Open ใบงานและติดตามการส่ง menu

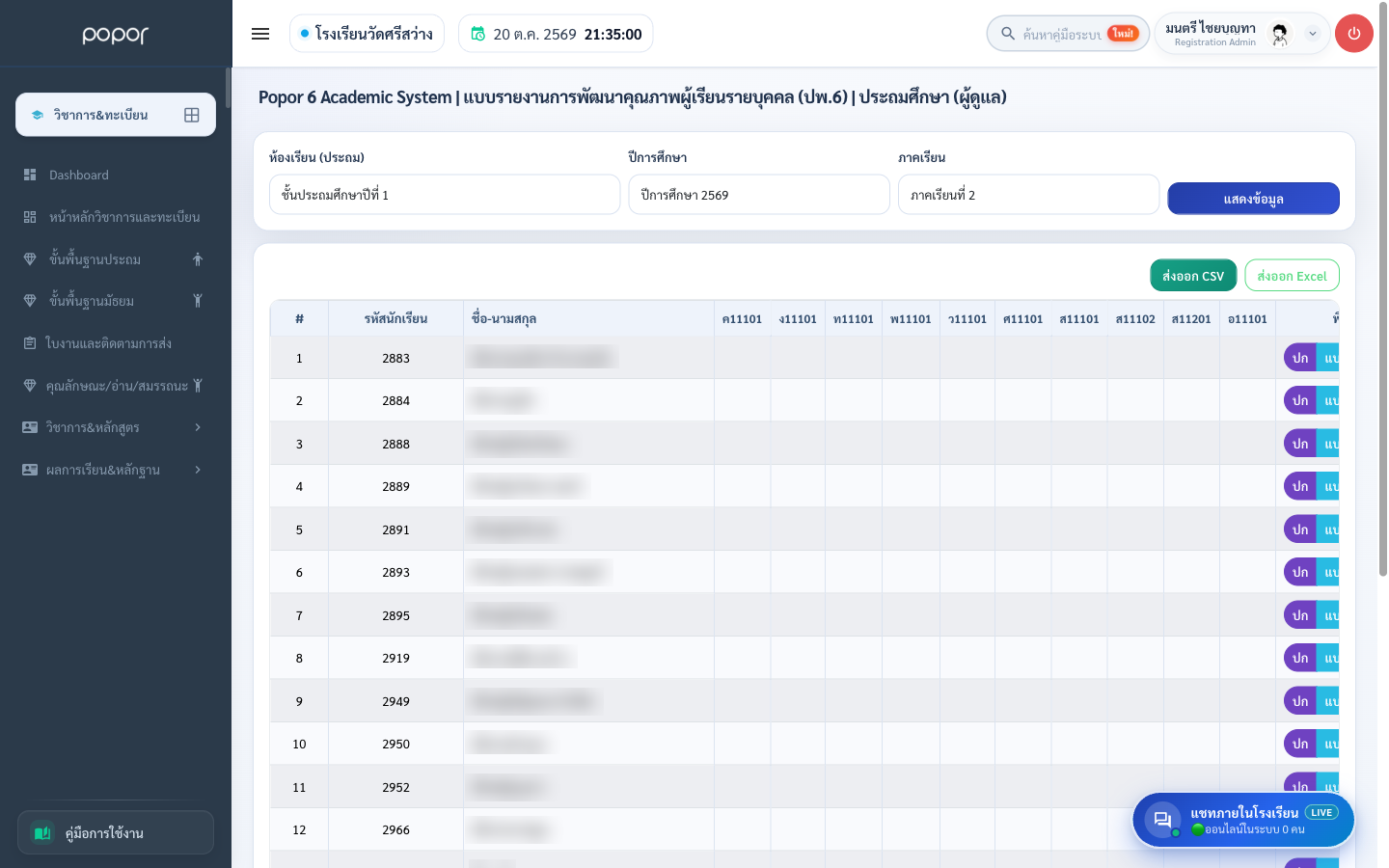[116, 343]
